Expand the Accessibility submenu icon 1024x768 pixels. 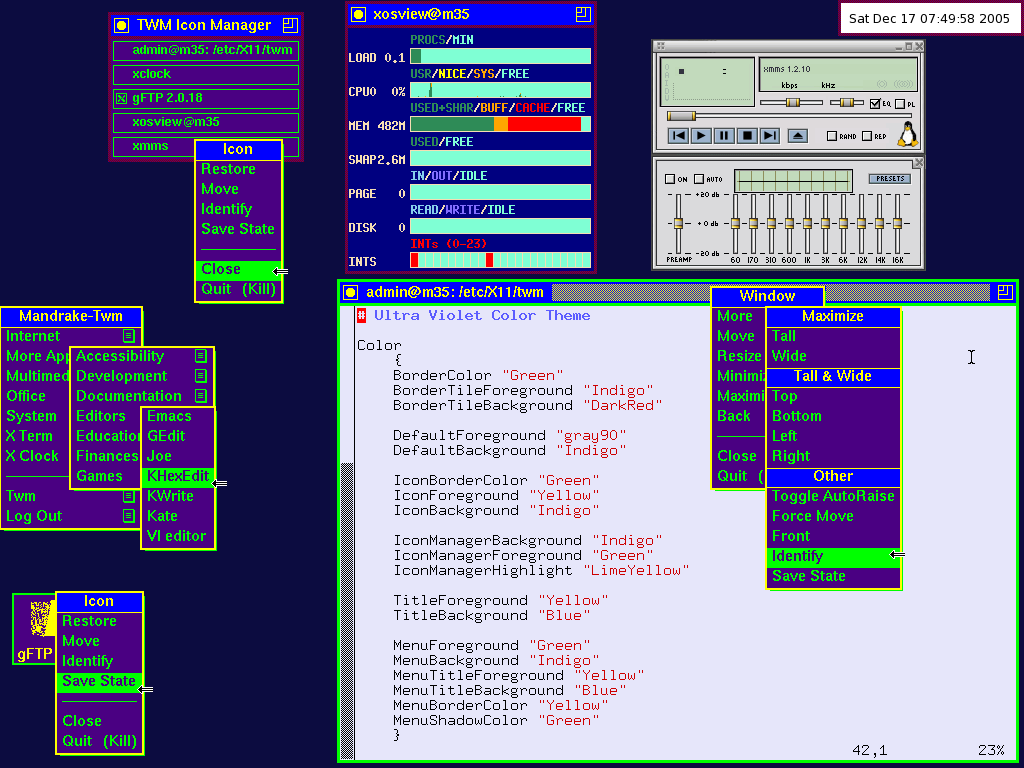pos(201,356)
